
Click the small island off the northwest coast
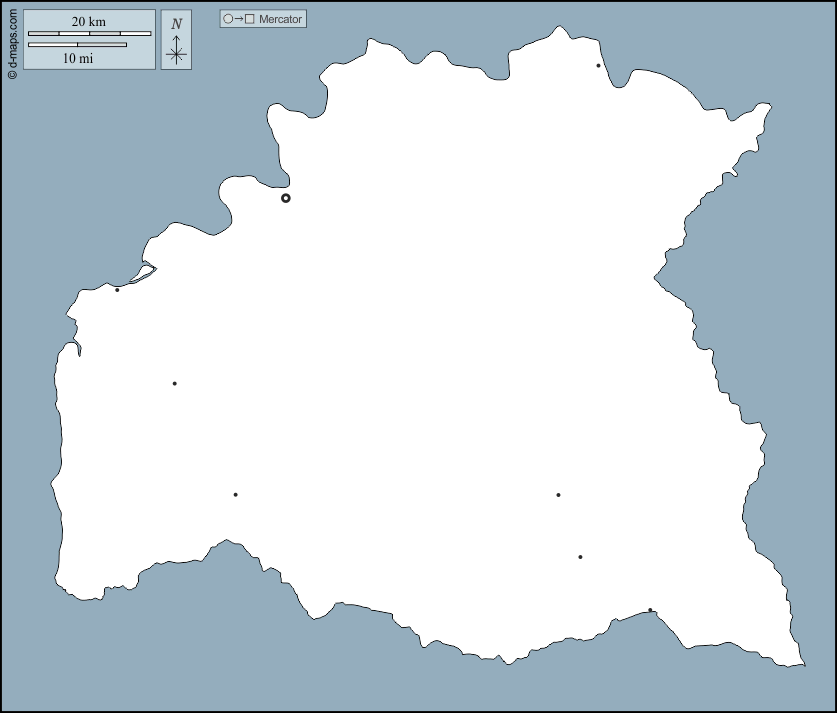[143, 271]
